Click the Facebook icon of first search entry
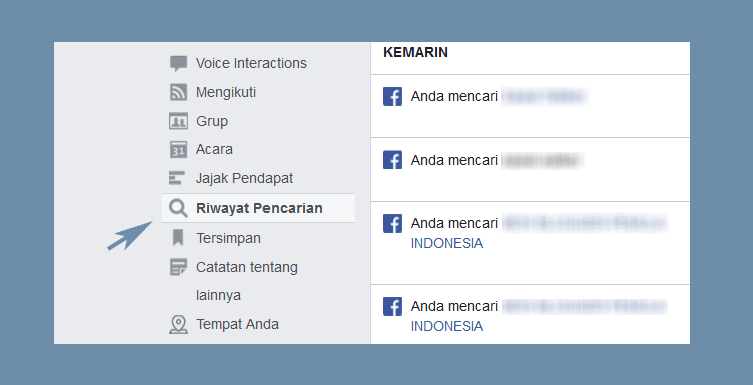This screenshot has width=753, height=385. coord(392,96)
